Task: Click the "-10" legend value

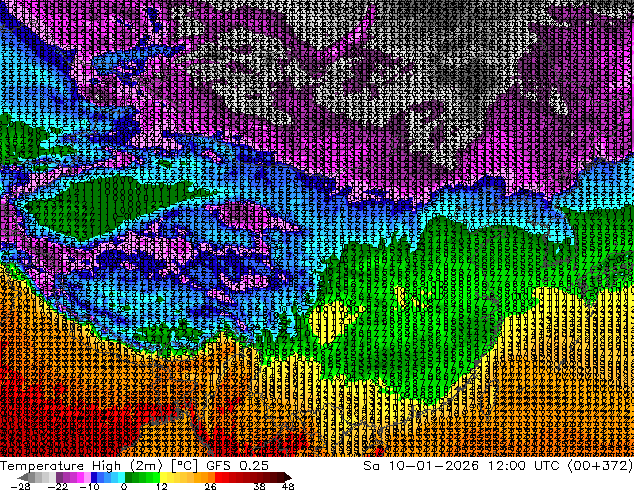Action: click(89, 486)
